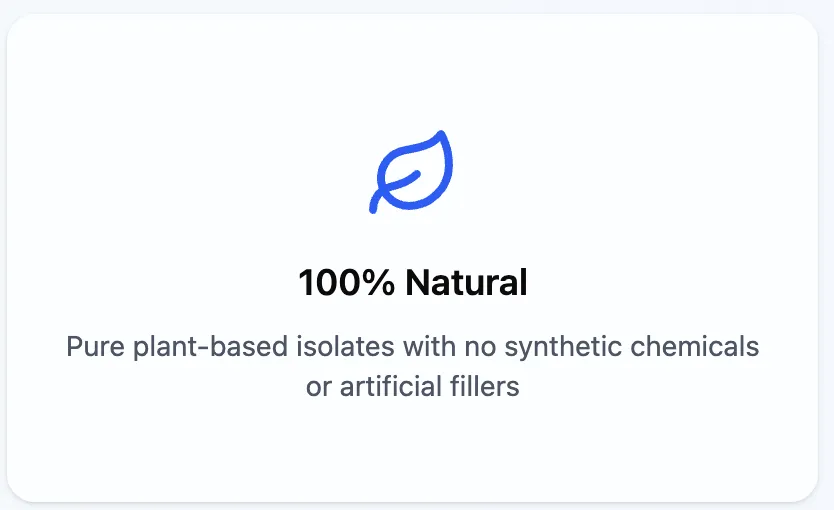Click empty card area below the description
This screenshot has width=834, height=510.
tap(412, 452)
